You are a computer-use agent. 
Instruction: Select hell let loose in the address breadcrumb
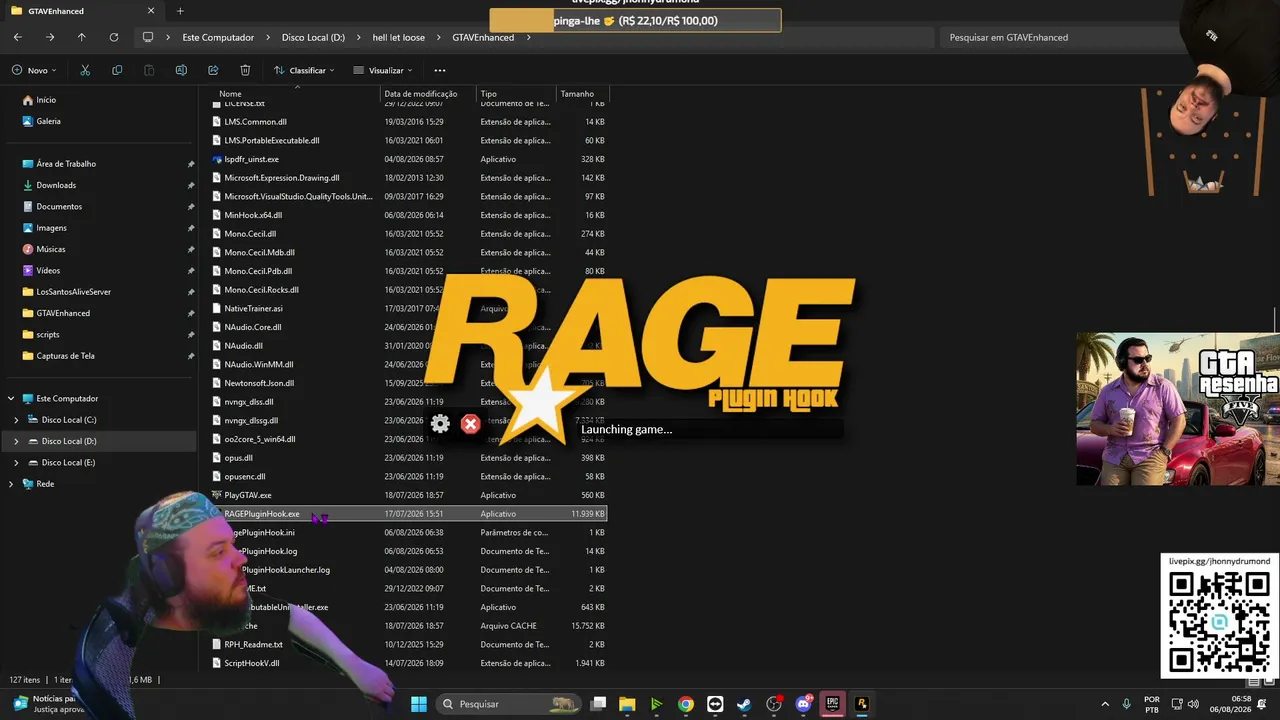point(398,37)
